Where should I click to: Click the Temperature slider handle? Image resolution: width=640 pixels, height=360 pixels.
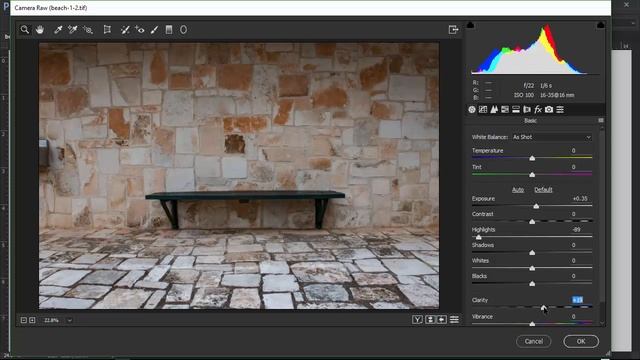pos(532,158)
